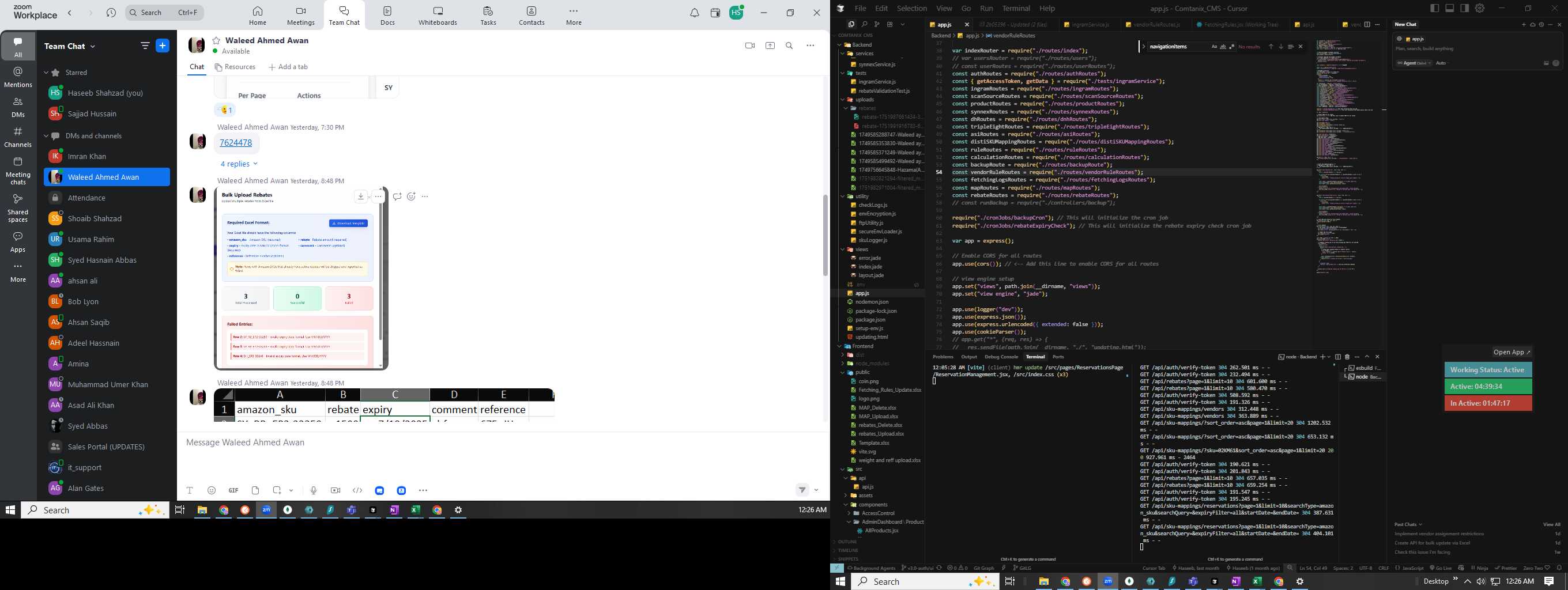Collapse DMs and channels section
The height and width of the screenshot is (590, 1568).
click(46, 136)
